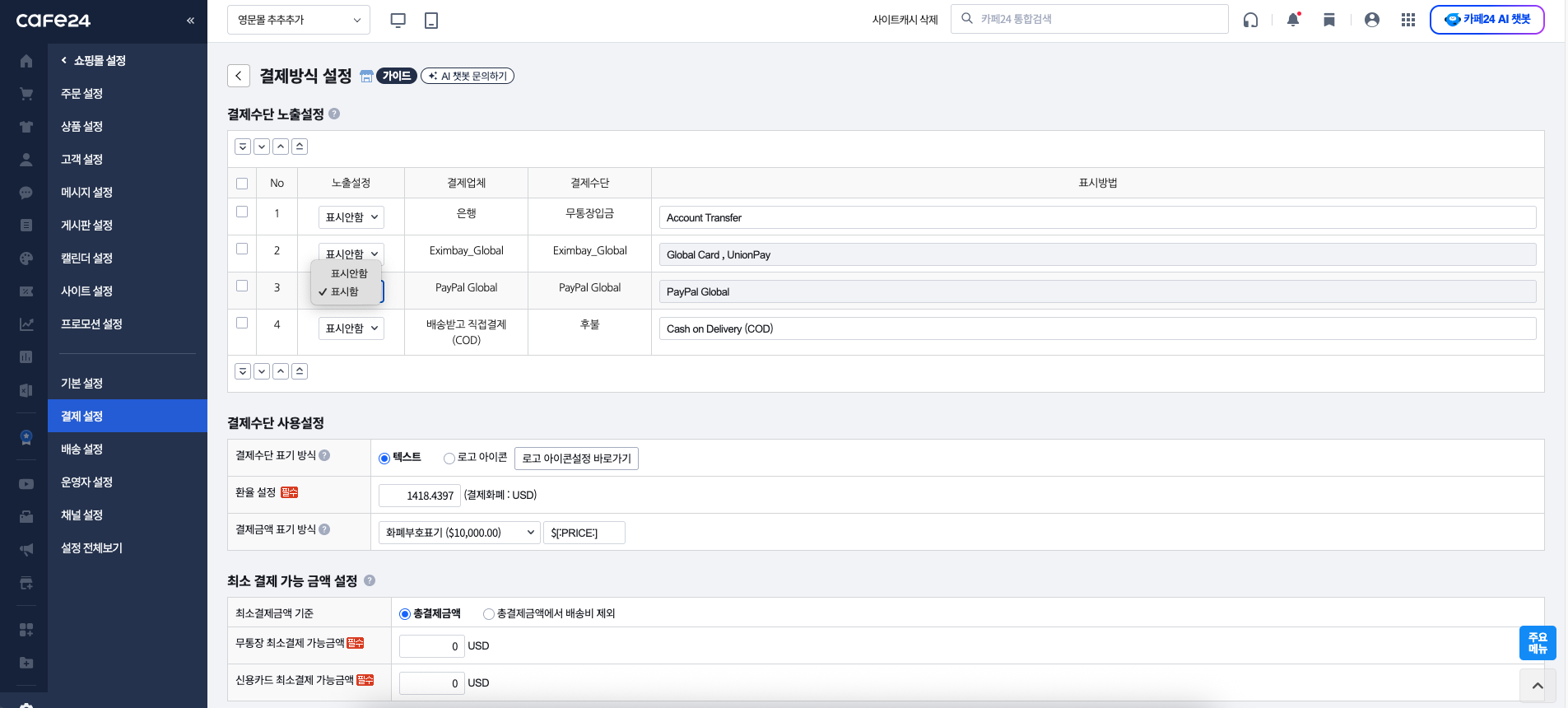The image size is (1568, 708).
Task: Switch to PC desktop preview icon
Action: coord(398,20)
